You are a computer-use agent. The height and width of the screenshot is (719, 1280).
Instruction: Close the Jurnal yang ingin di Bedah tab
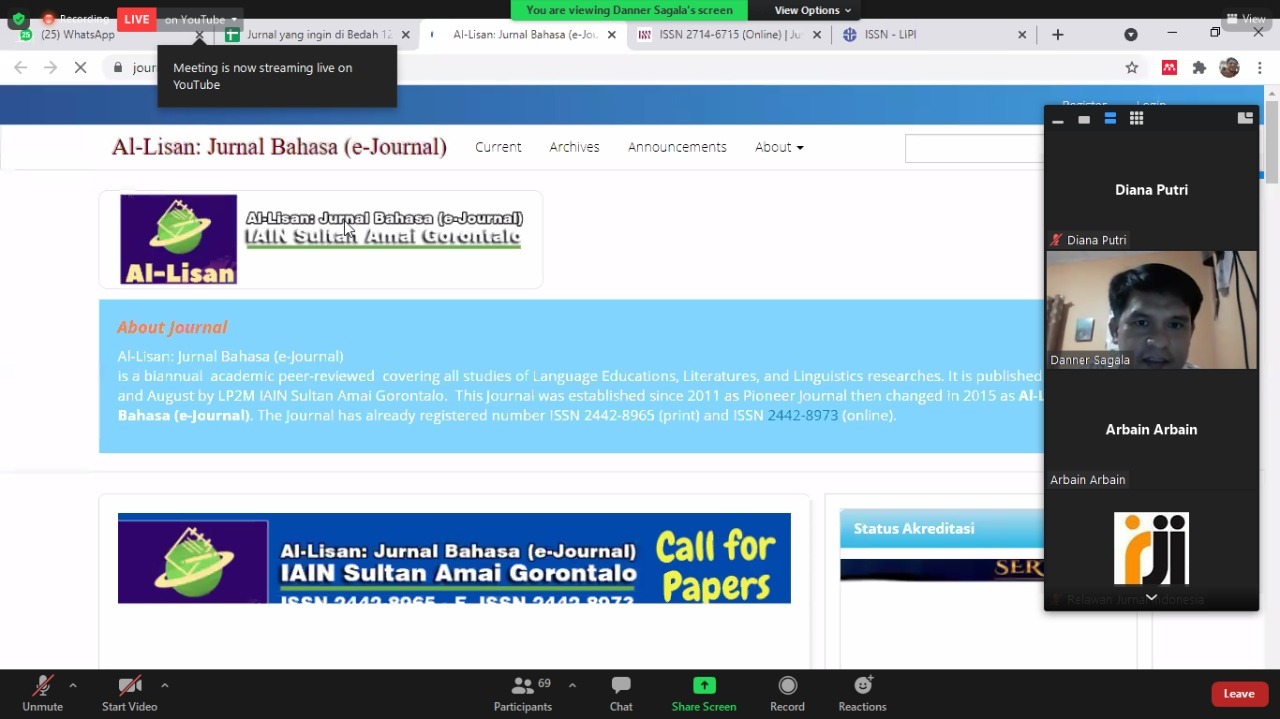coord(405,35)
